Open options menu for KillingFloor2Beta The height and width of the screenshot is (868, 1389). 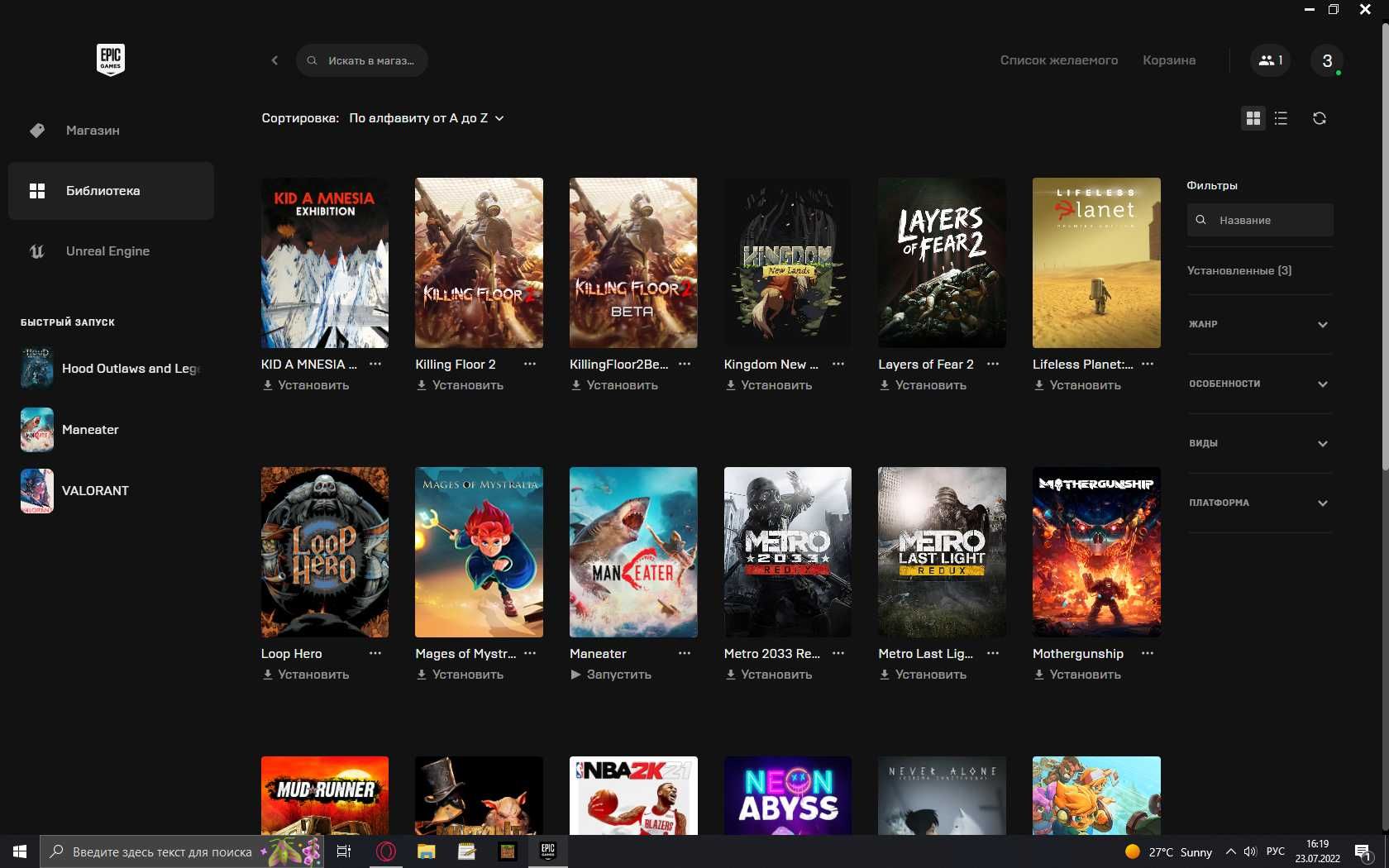[685, 364]
